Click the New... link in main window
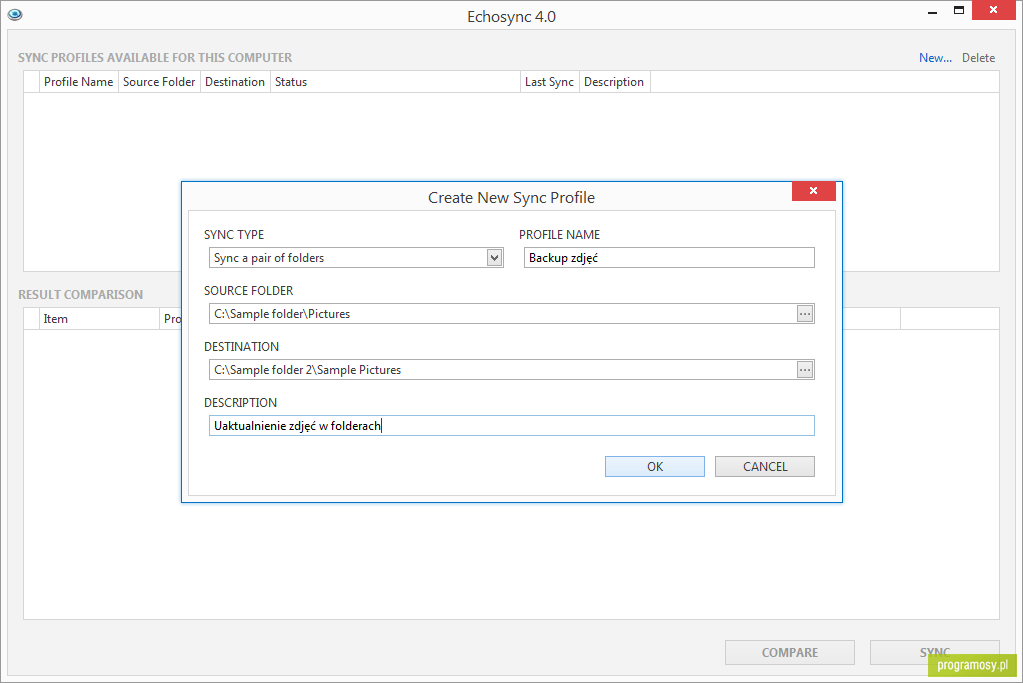The height and width of the screenshot is (683, 1023). pos(935,58)
